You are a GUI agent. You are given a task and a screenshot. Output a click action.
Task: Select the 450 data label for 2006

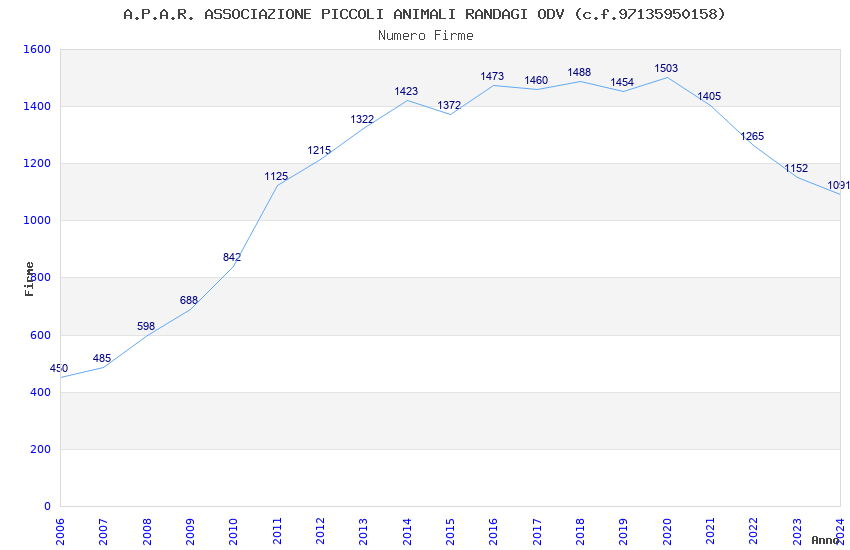click(59, 368)
